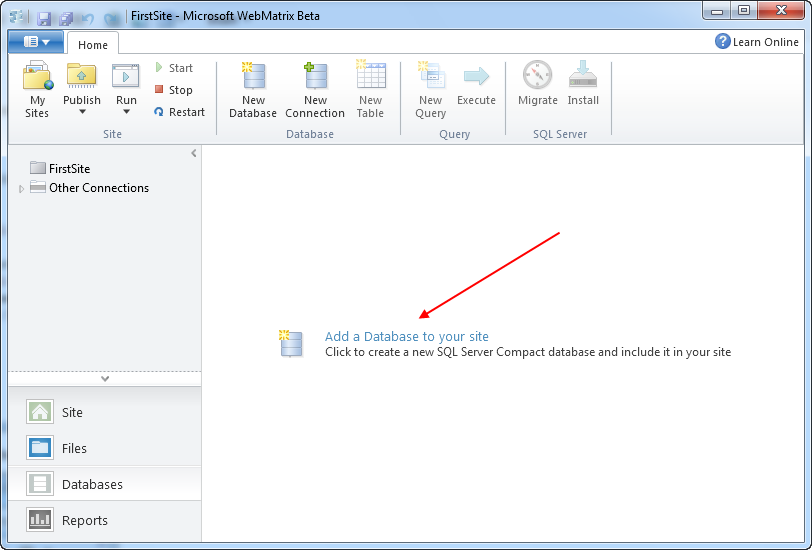
Task: Click database icon beside Add a Database
Action: click(x=291, y=343)
